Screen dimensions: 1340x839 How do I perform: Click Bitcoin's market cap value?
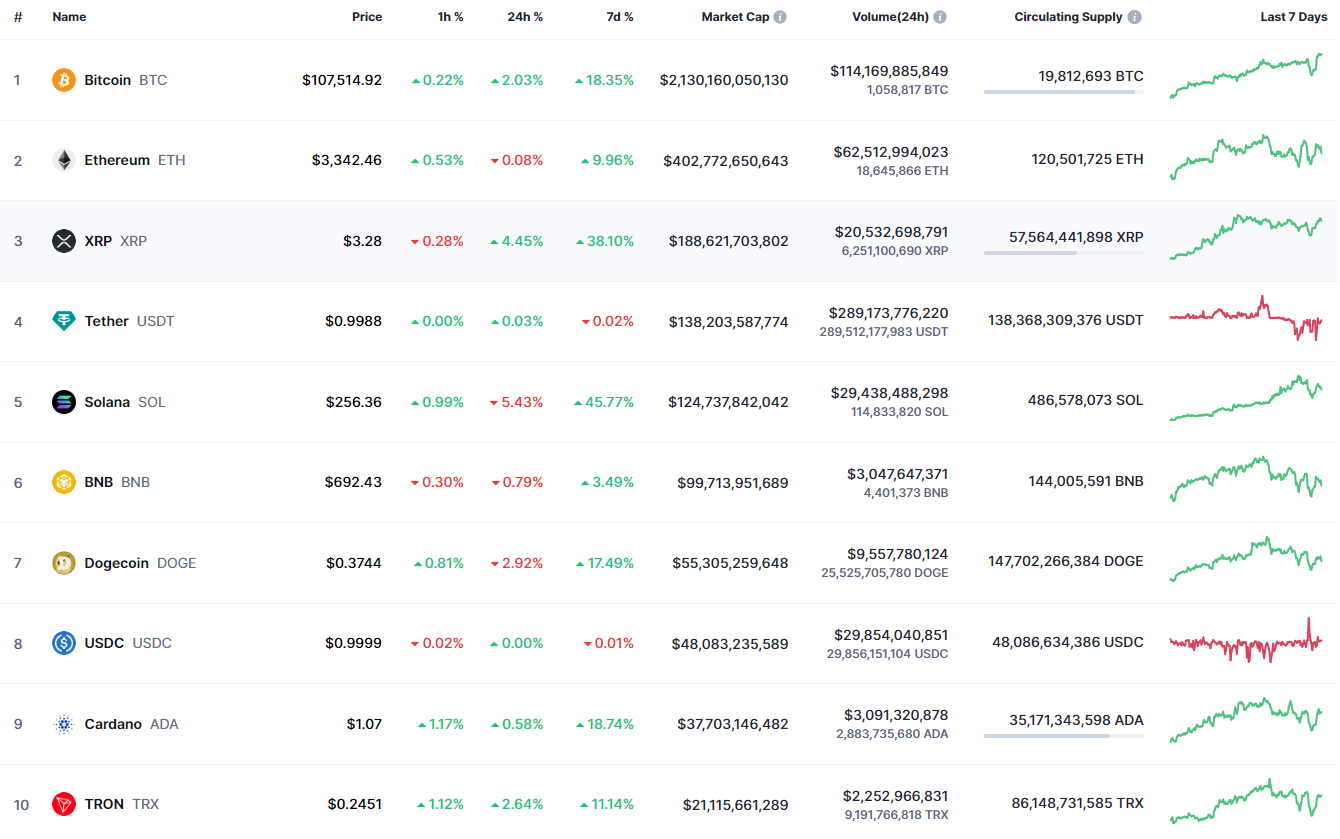click(x=723, y=80)
